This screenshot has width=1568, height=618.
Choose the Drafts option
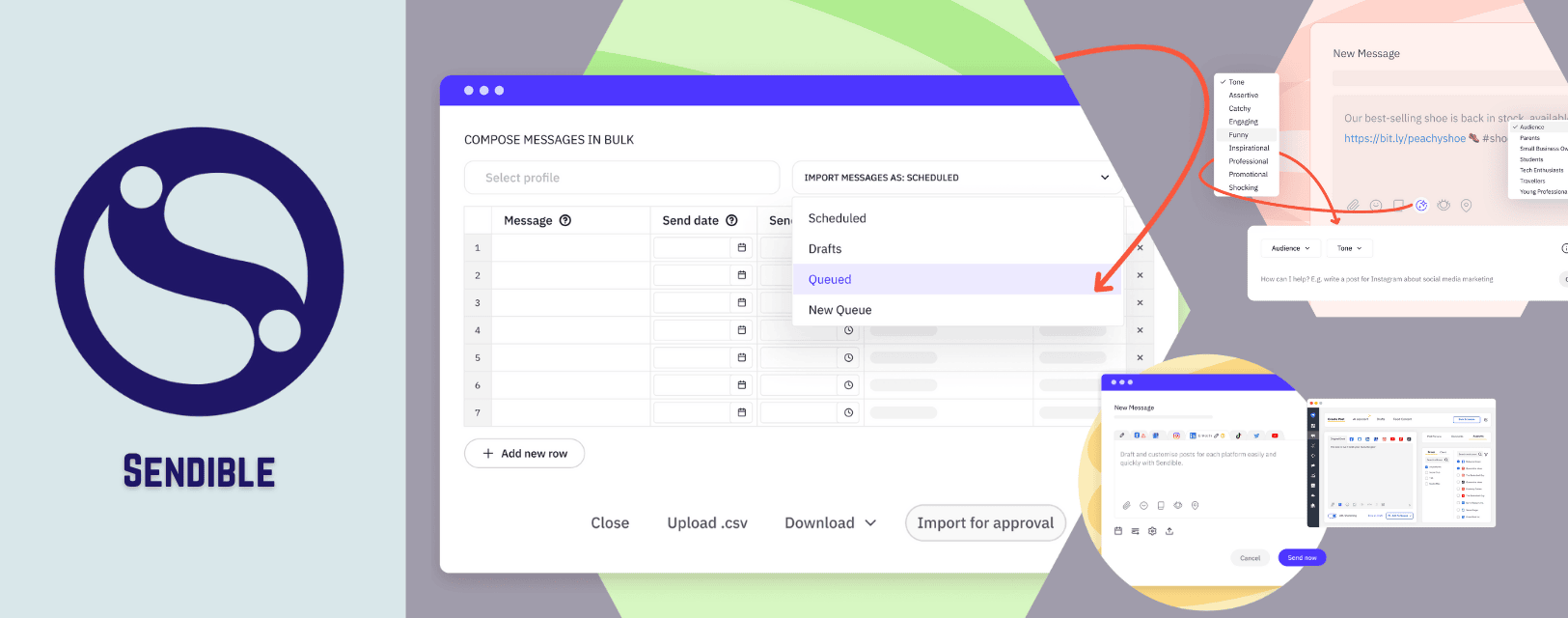point(957,249)
